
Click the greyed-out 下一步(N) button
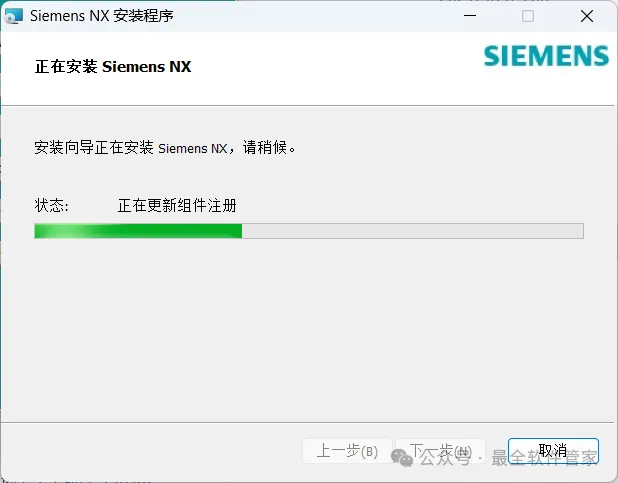(440, 451)
